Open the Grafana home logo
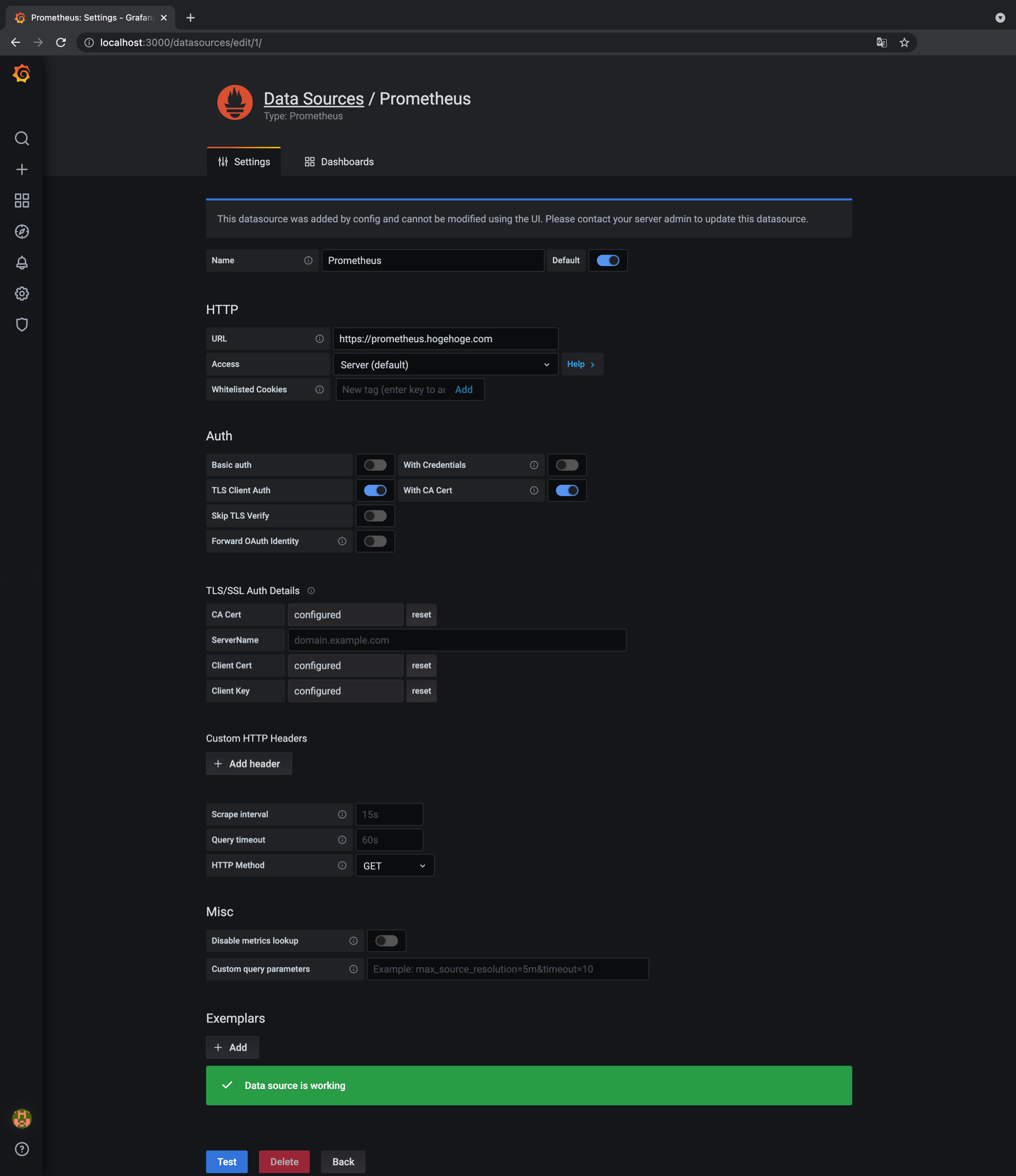 coord(21,73)
